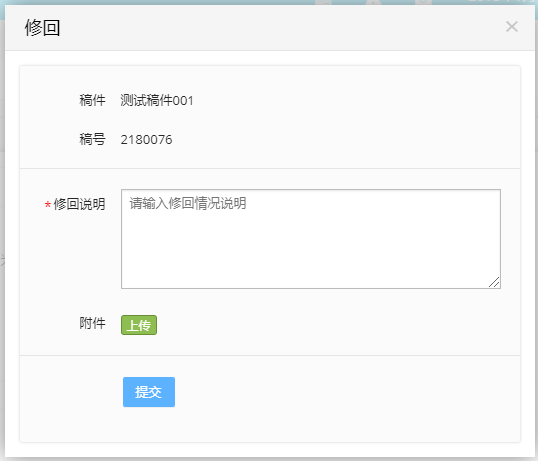Click the dimmed backdrop right of dialog
This screenshot has height=461, width=538.
[x=536, y=240]
